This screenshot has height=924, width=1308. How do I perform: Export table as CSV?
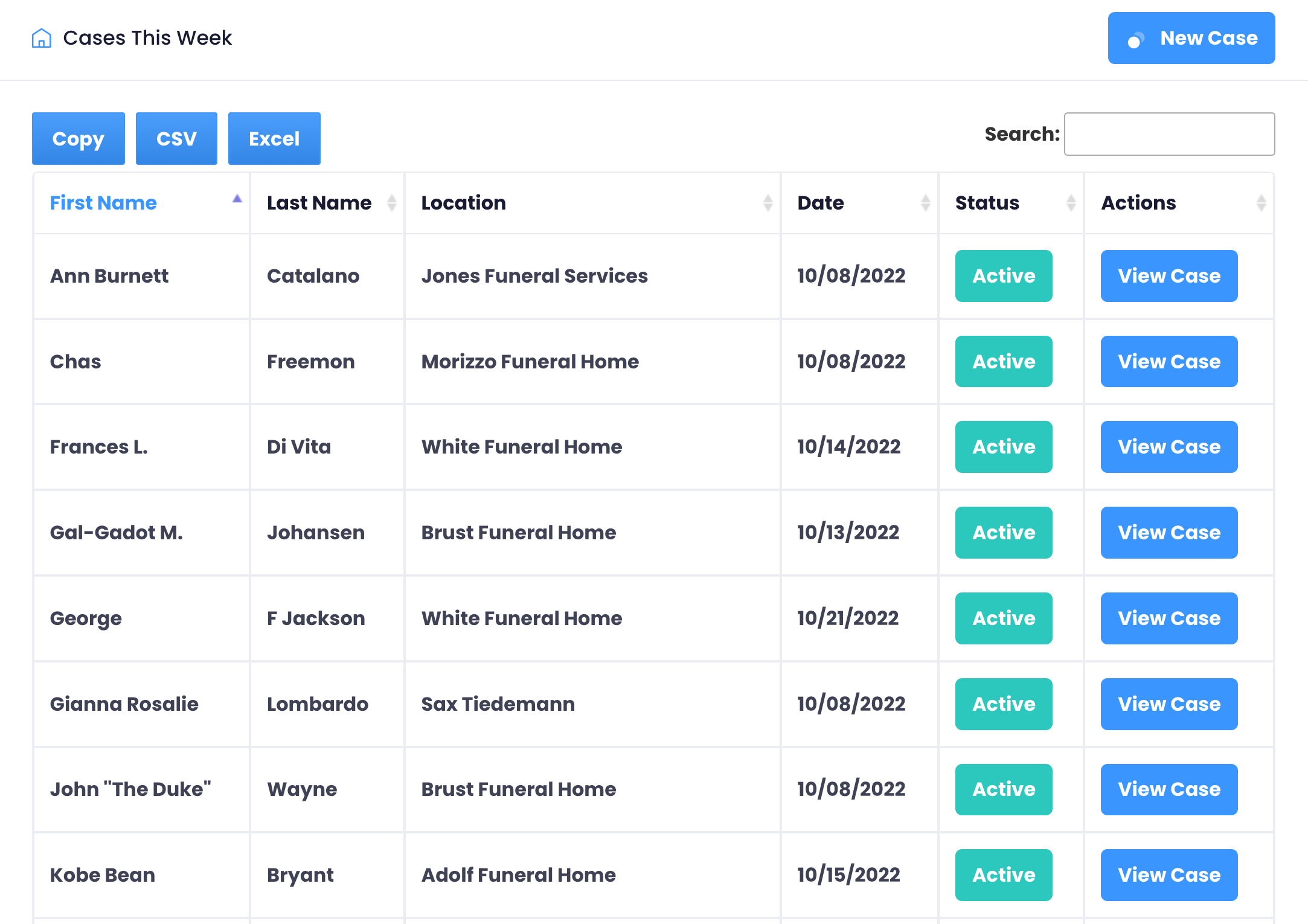point(176,139)
